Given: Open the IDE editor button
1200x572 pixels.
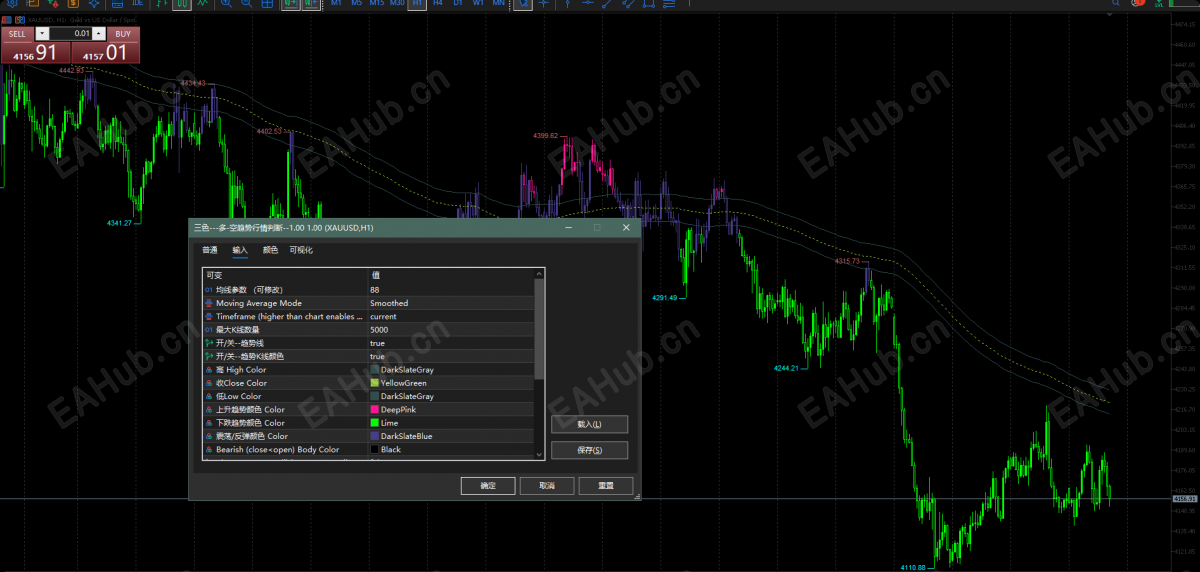Looking at the screenshot, I should tap(137, 4).
